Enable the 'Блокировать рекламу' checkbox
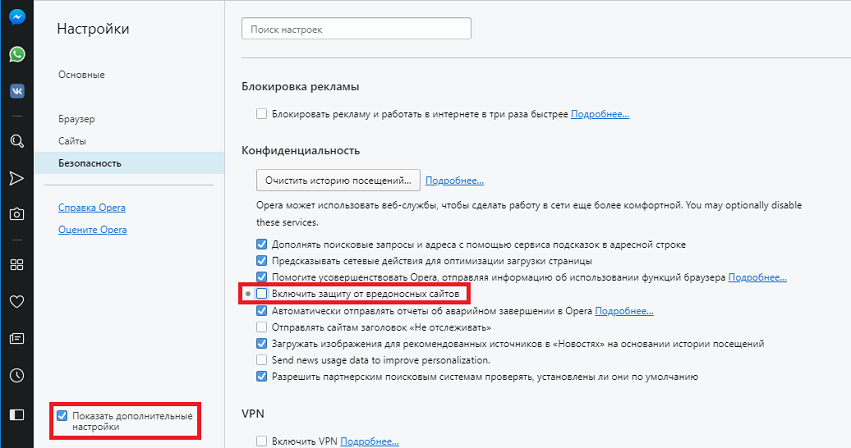Image resolution: width=851 pixels, height=448 pixels. pos(262,115)
